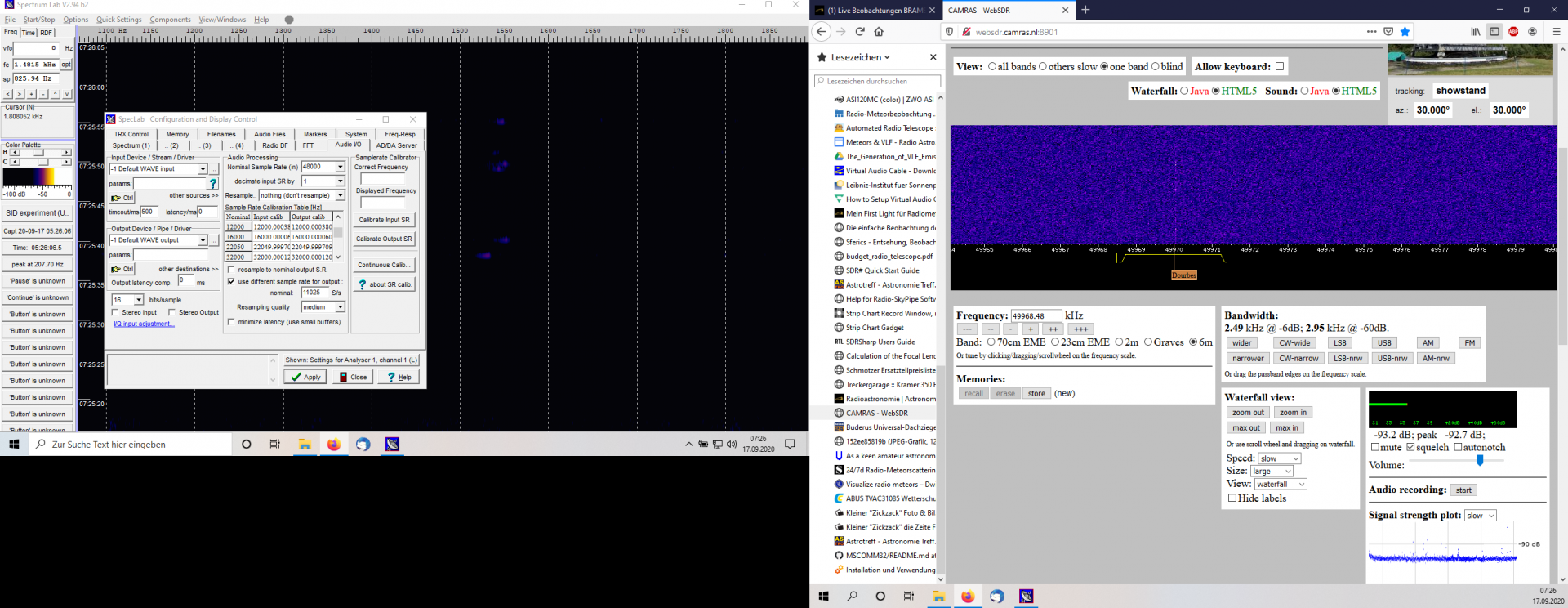Open File Explorer from the left taskbar
Image resolution: width=1568 pixels, height=608 pixels.
(305, 445)
